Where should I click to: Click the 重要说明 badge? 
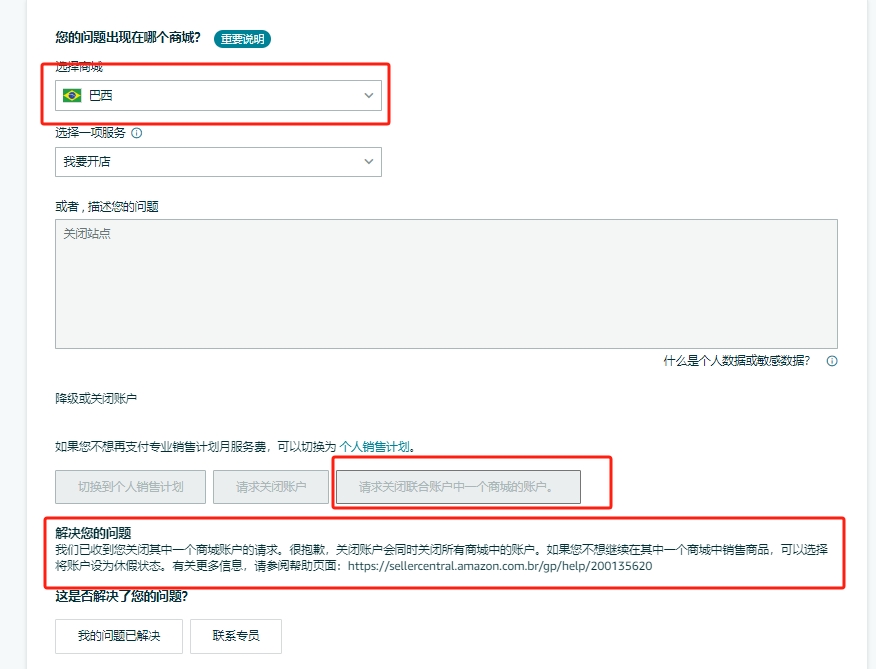[x=242, y=39]
